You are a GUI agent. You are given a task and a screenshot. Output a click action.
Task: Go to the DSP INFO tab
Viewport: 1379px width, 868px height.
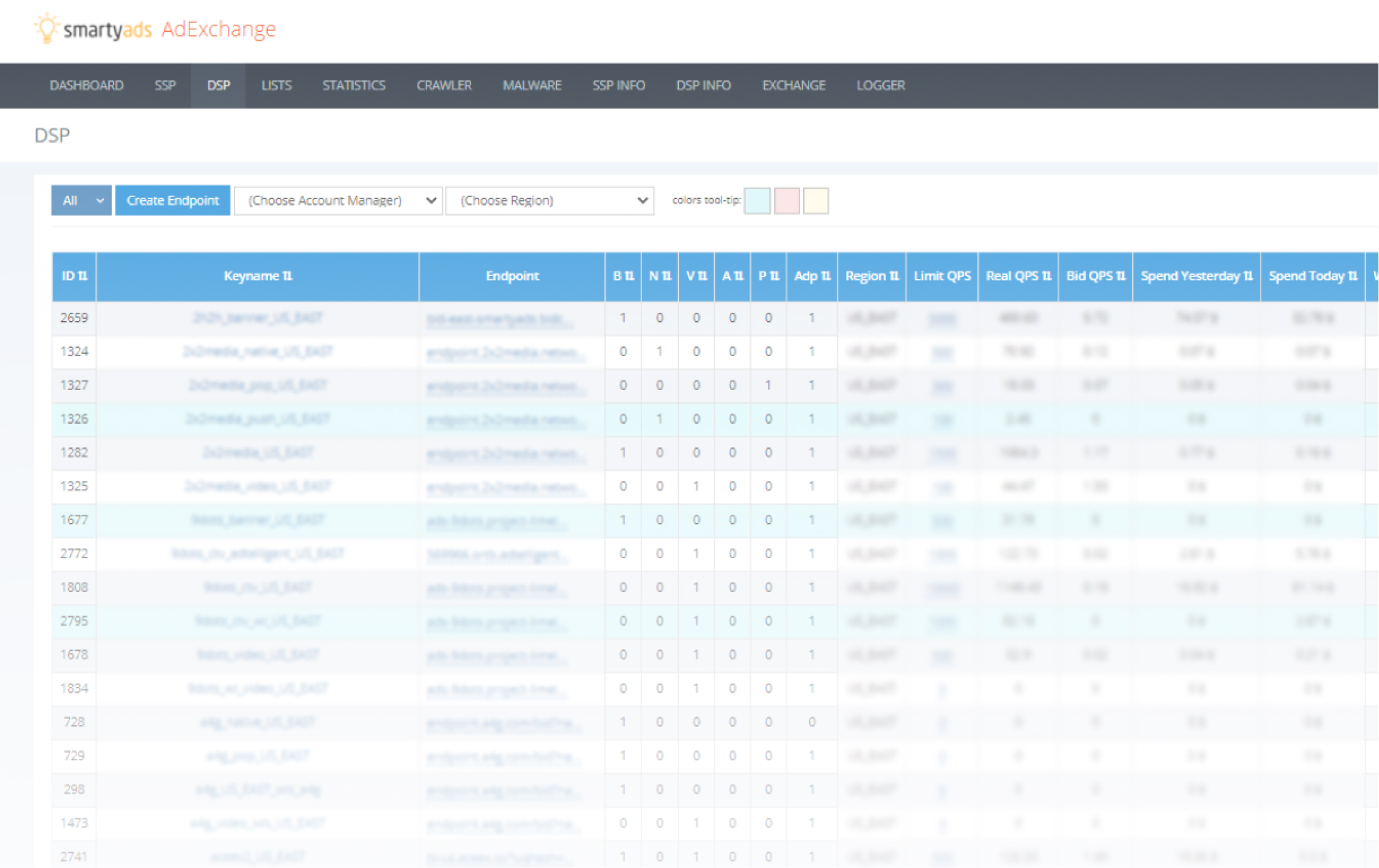[704, 85]
